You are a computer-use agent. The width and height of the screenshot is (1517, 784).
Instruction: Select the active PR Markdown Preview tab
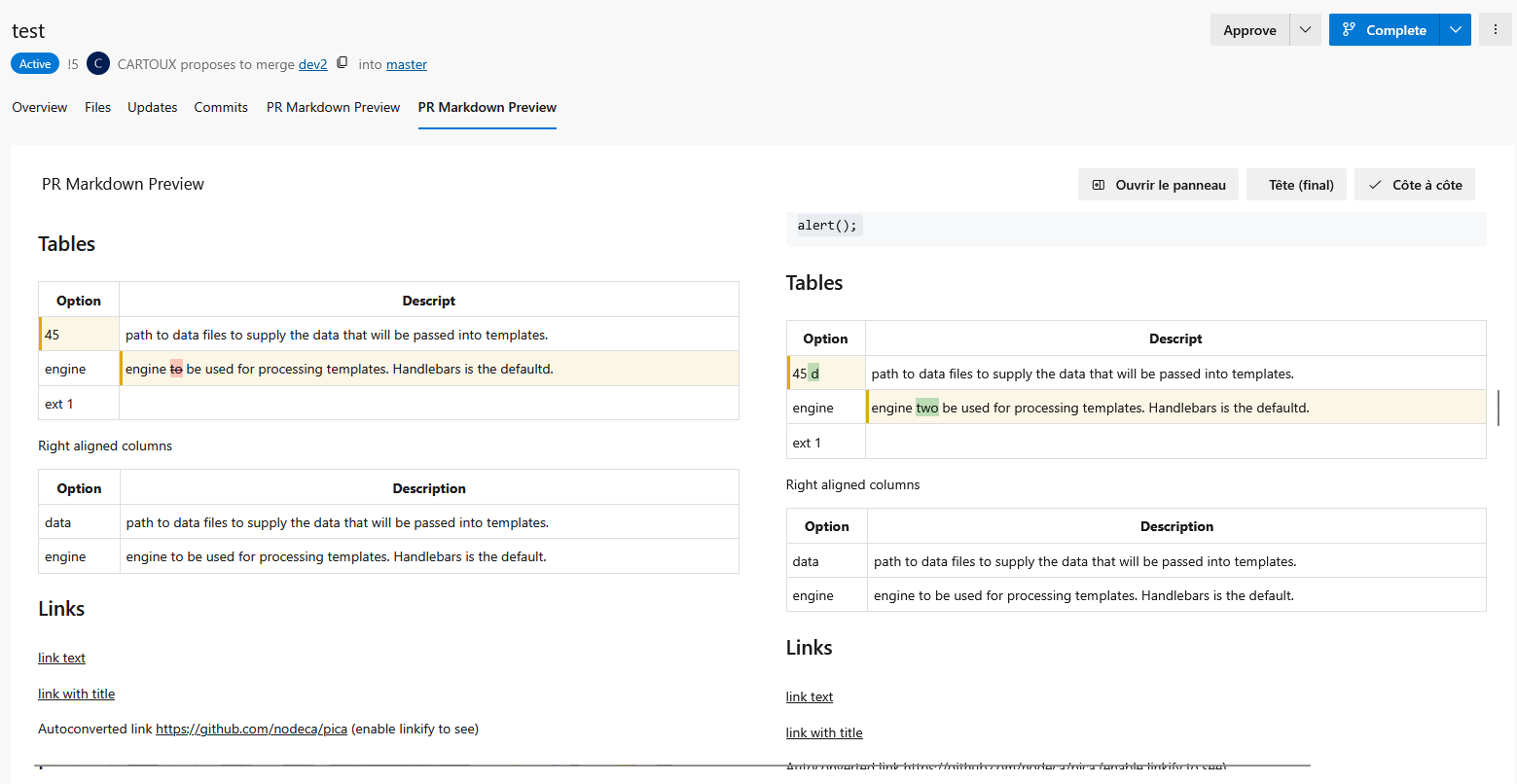(x=488, y=107)
